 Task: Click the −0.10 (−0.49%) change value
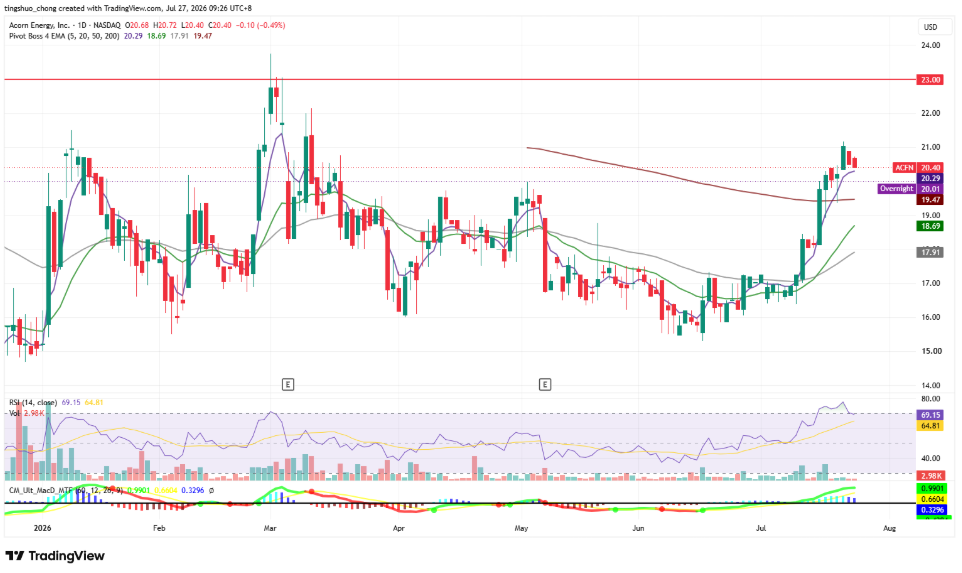coord(262,25)
